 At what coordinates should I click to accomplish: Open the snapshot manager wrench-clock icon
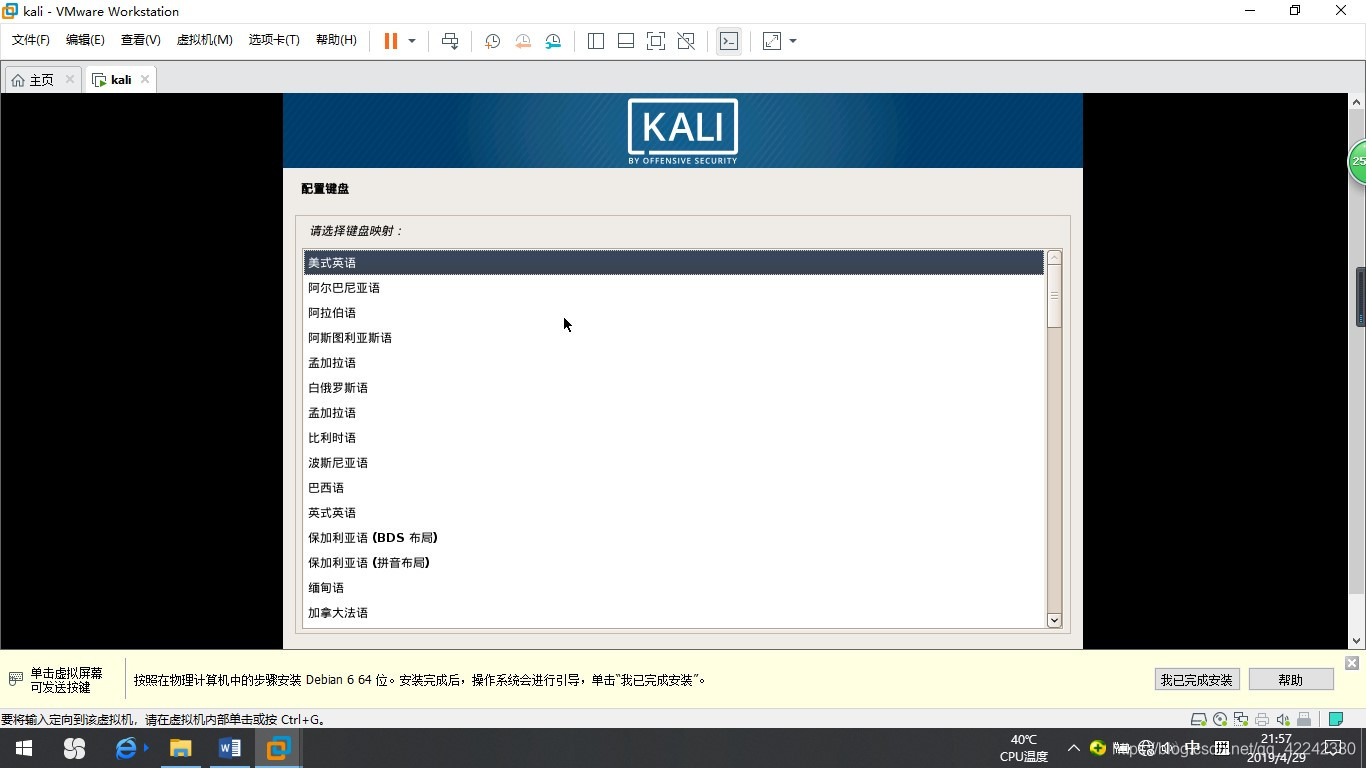553,41
